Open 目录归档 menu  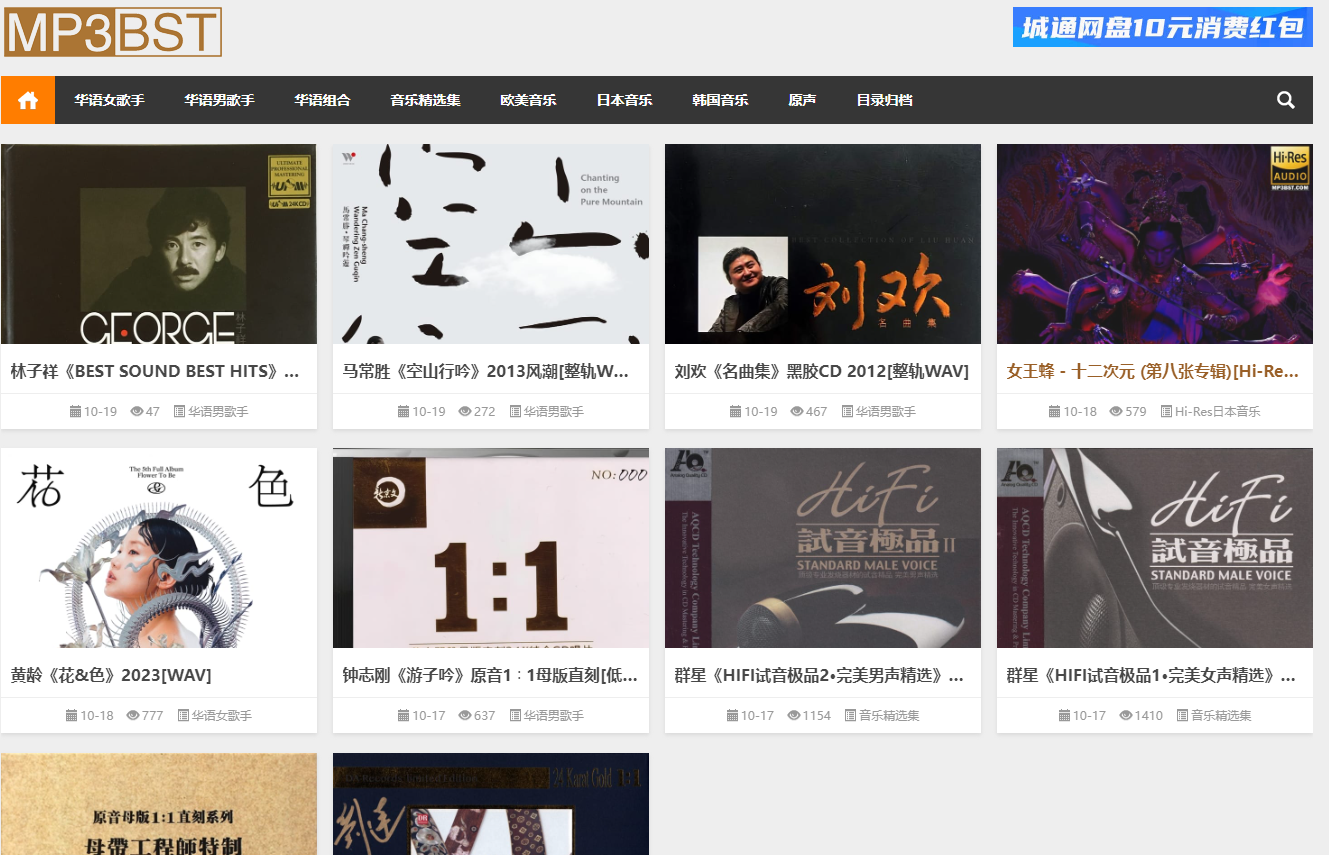pos(884,100)
